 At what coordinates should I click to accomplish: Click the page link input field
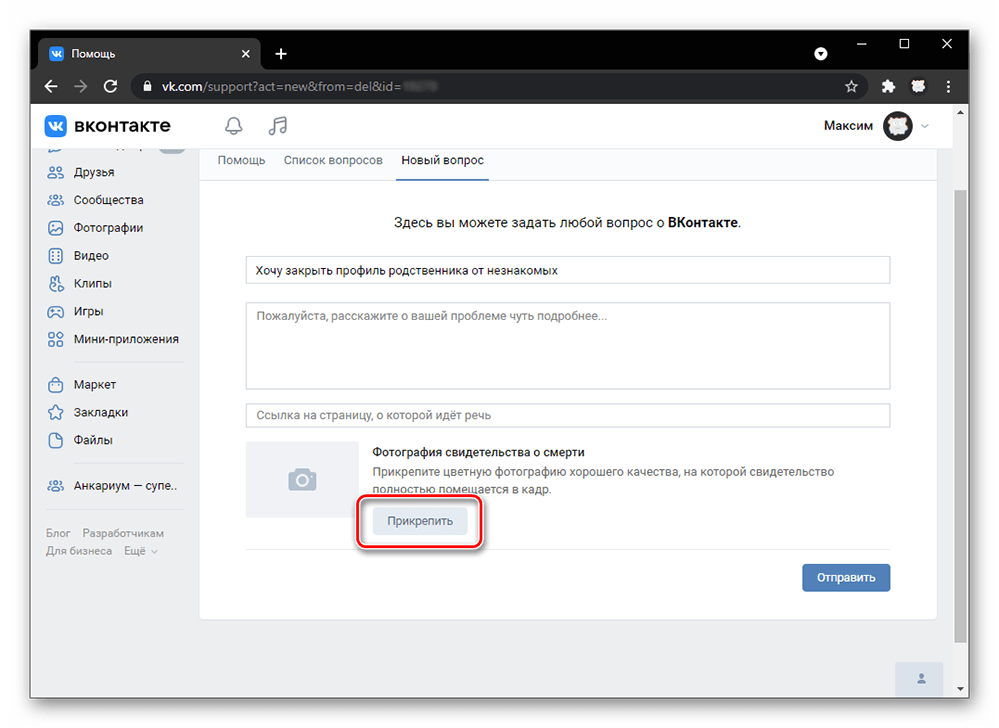pos(568,415)
